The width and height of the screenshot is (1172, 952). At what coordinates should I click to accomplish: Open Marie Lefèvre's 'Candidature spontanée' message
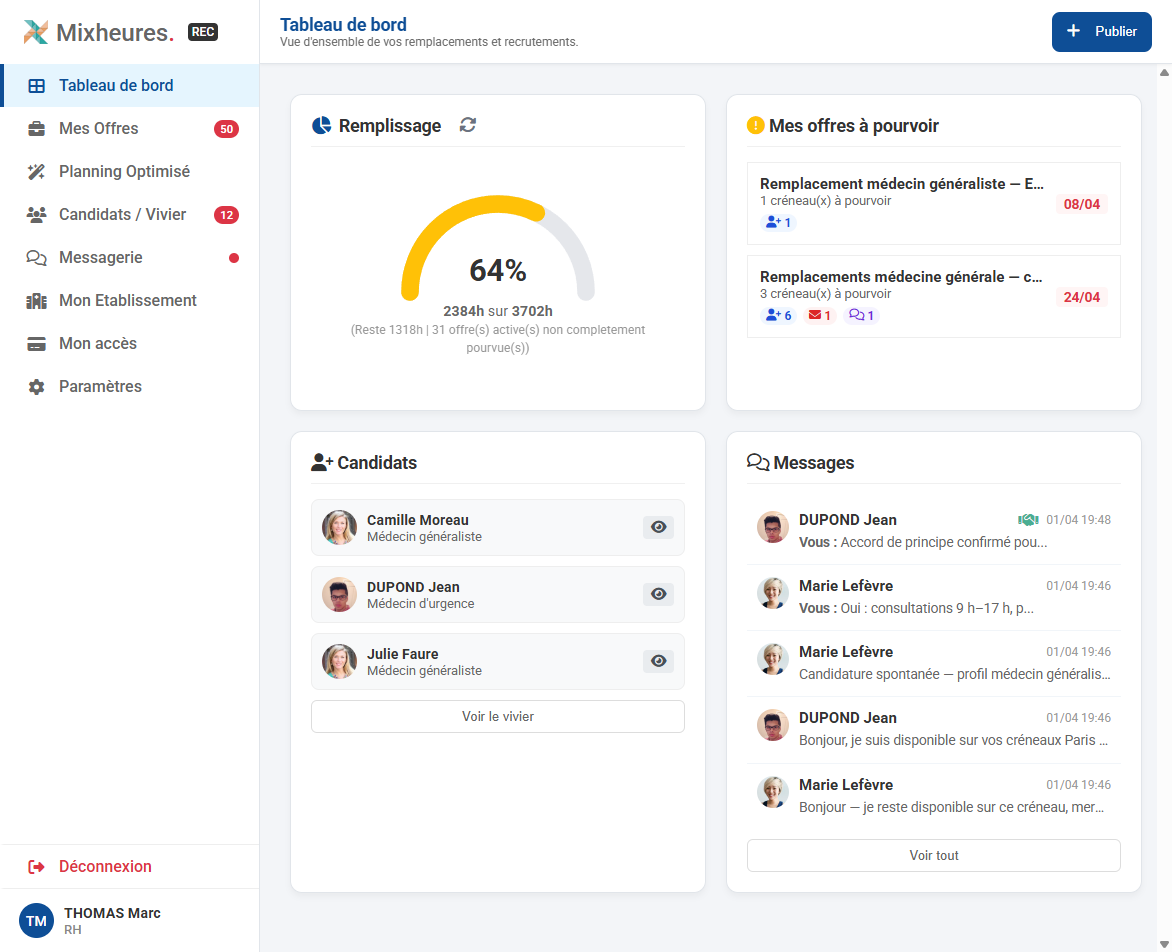(x=934, y=664)
